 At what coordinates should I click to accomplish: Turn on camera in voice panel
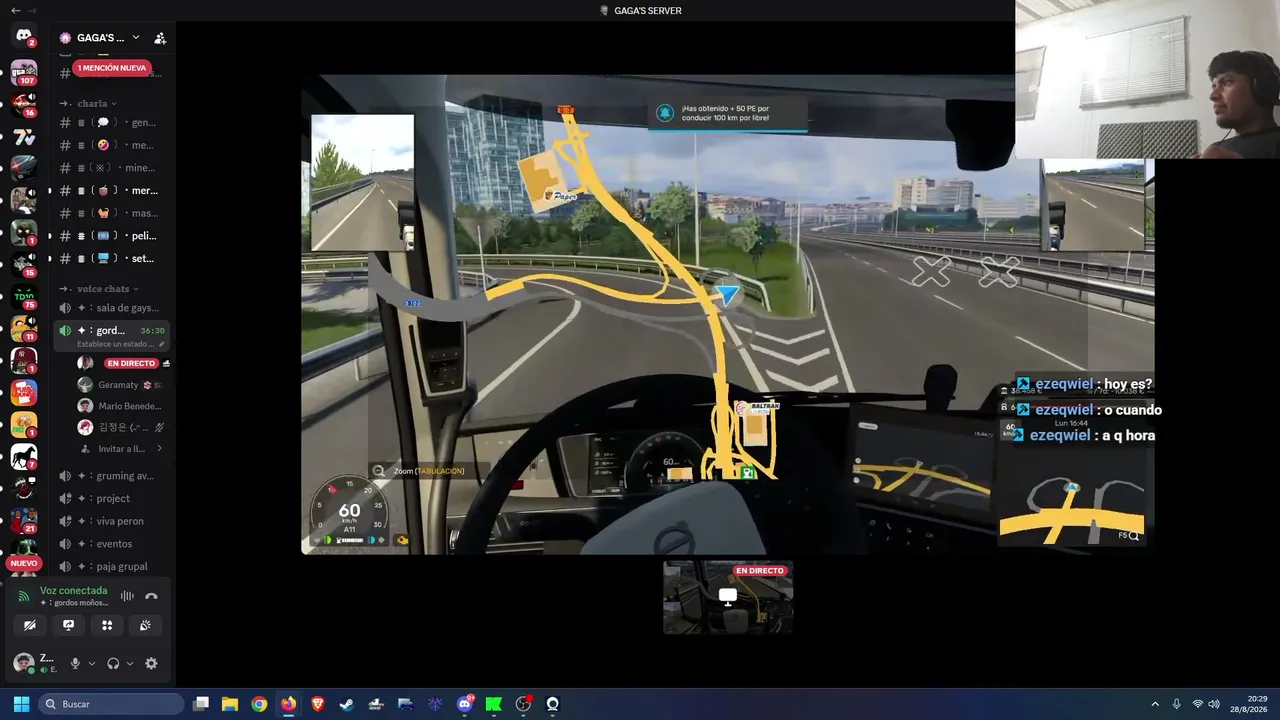(x=30, y=625)
